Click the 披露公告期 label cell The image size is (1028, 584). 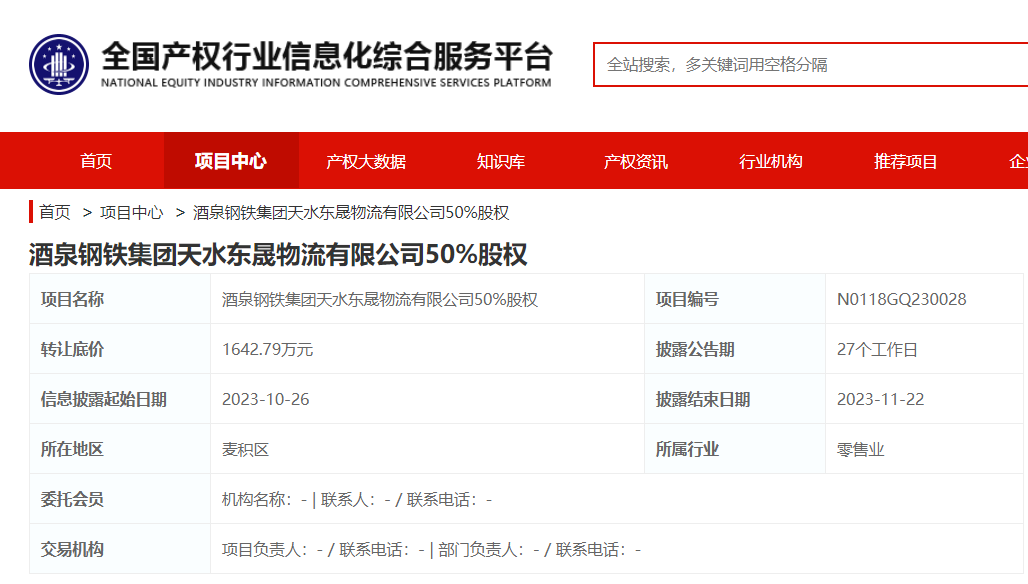(x=735, y=349)
